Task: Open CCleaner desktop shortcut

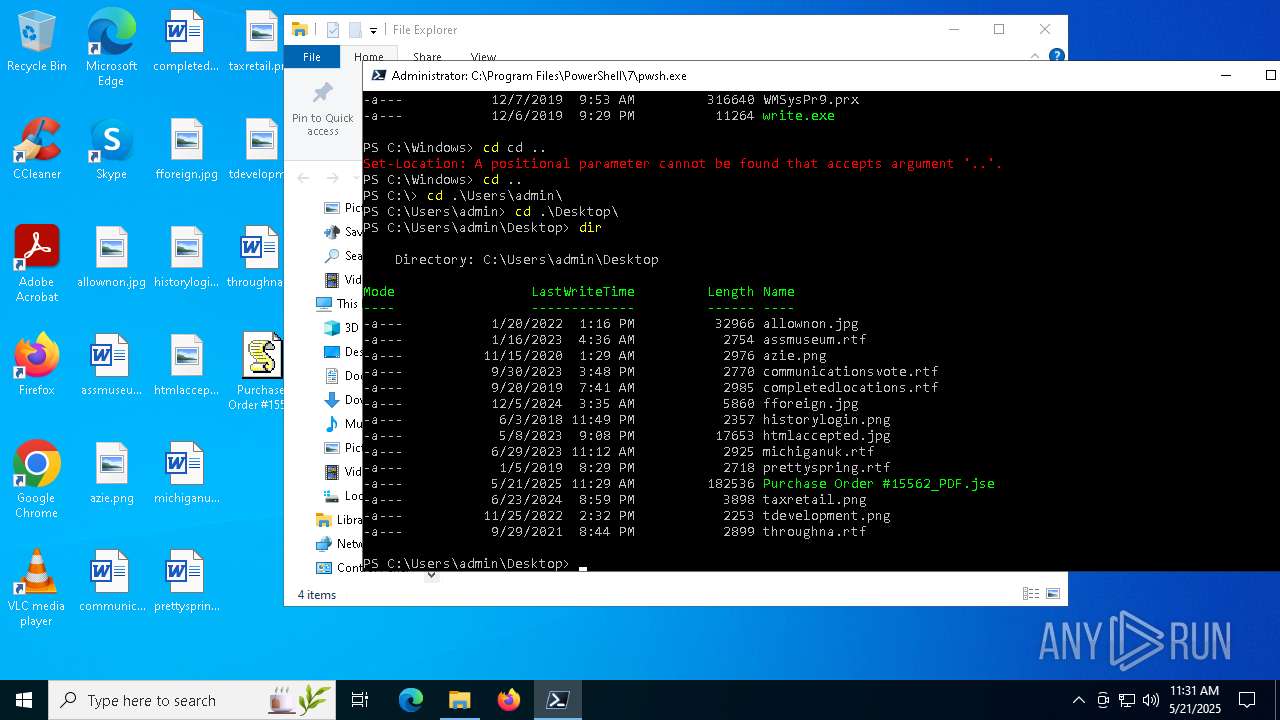Action: [37, 149]
